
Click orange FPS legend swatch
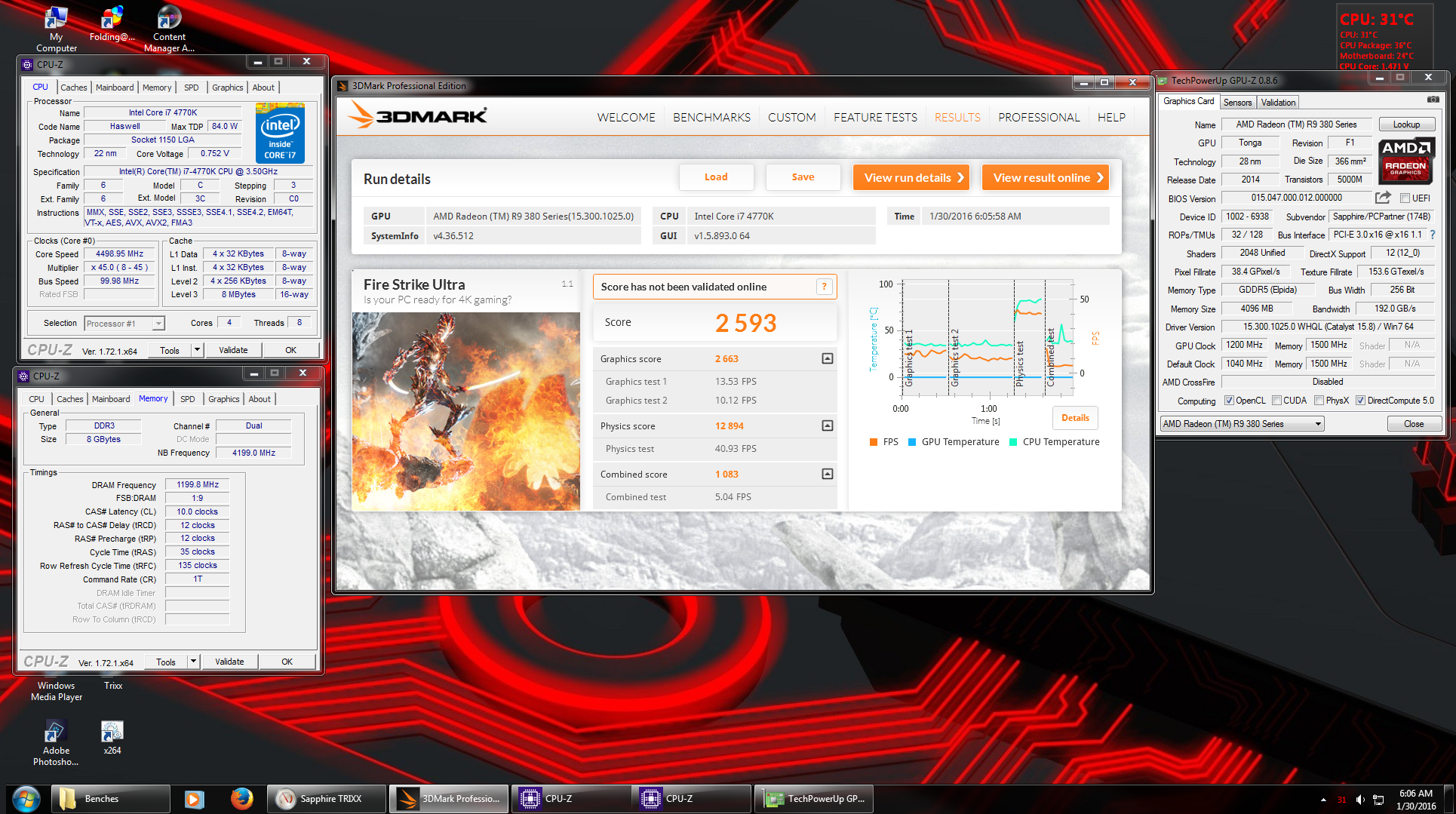[x=873, y=442]
